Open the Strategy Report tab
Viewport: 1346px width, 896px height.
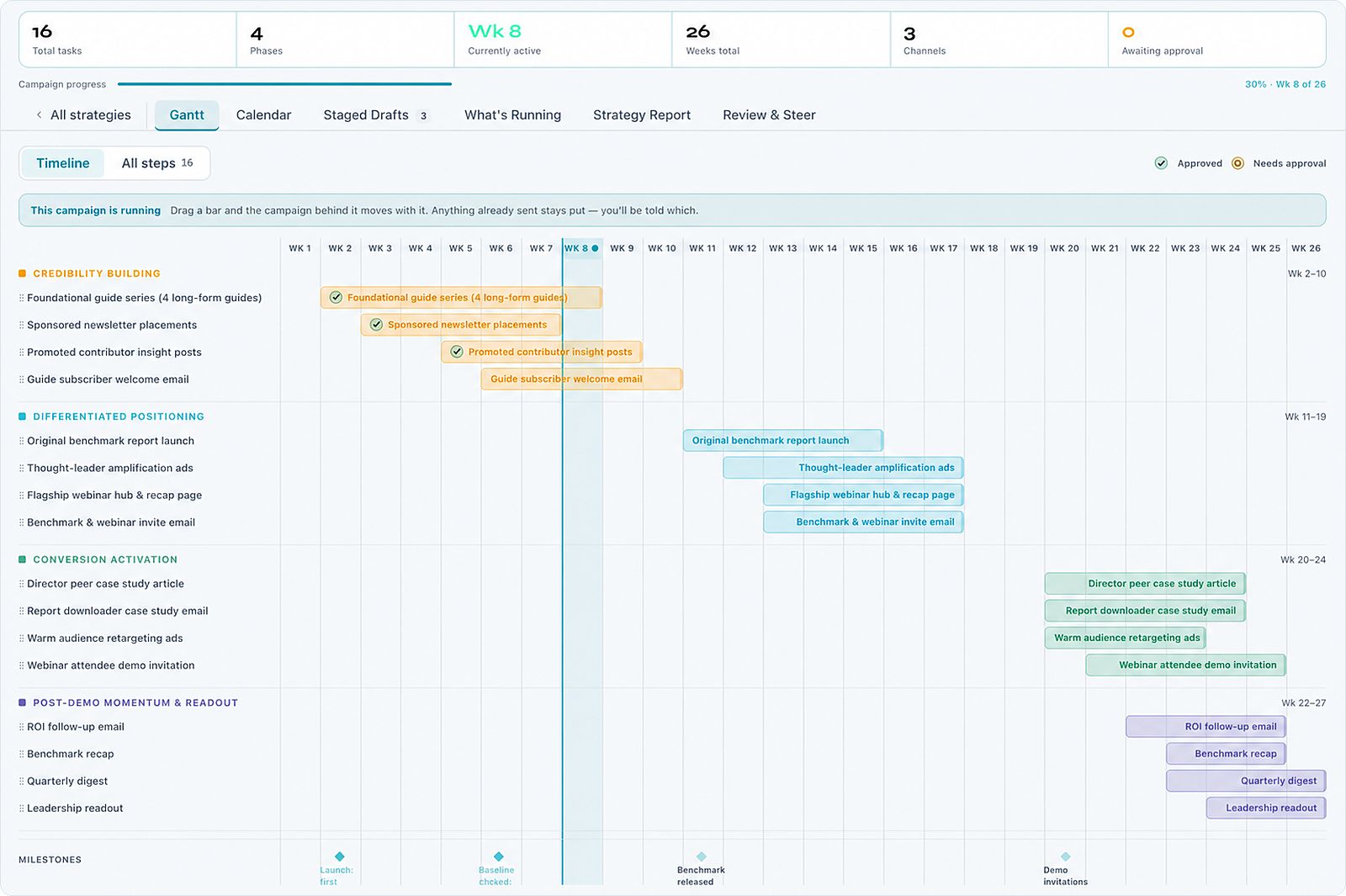[642, 115]
